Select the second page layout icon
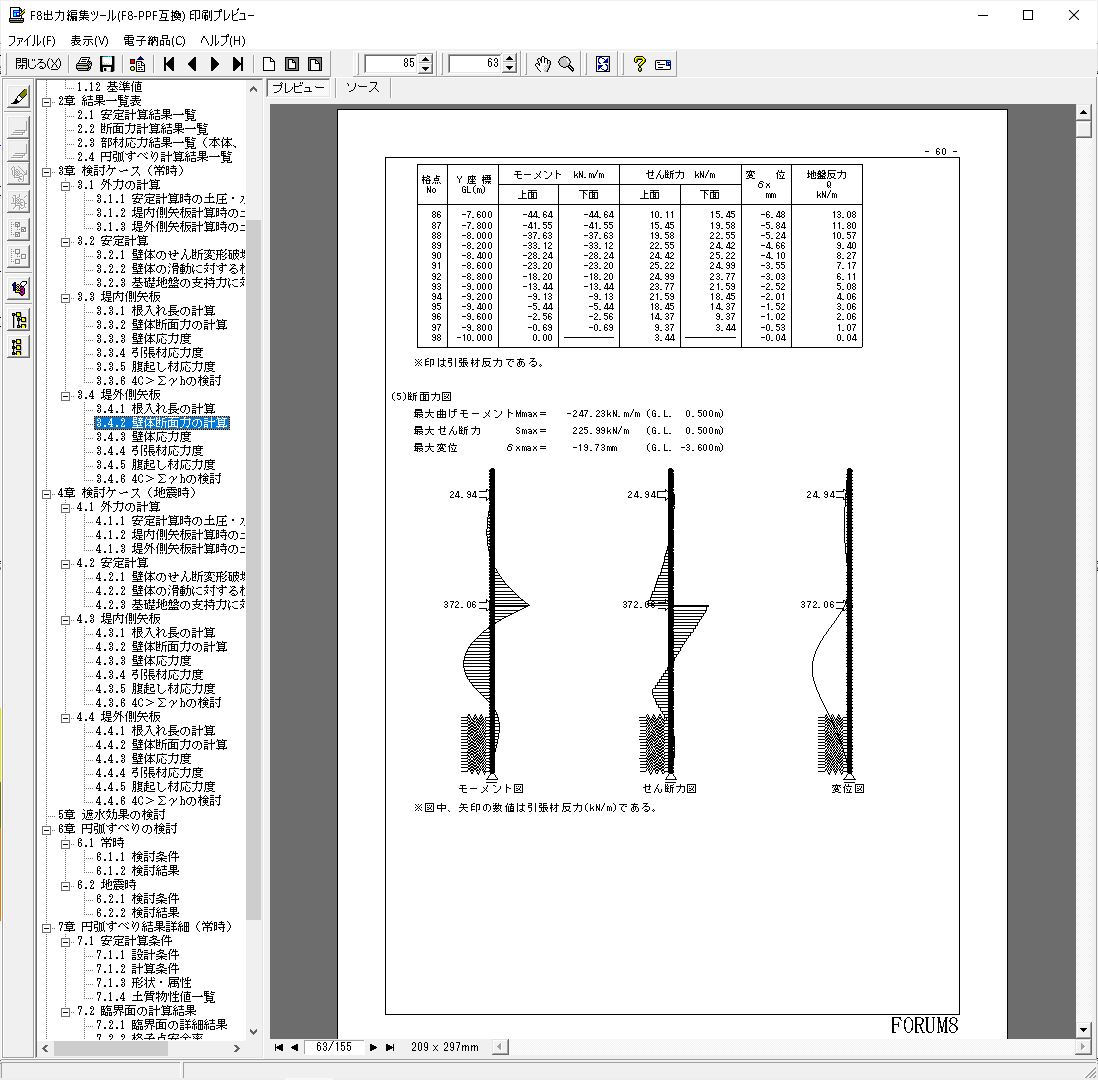Viewport: 1098px width, 1080px height. click(292, 64)
